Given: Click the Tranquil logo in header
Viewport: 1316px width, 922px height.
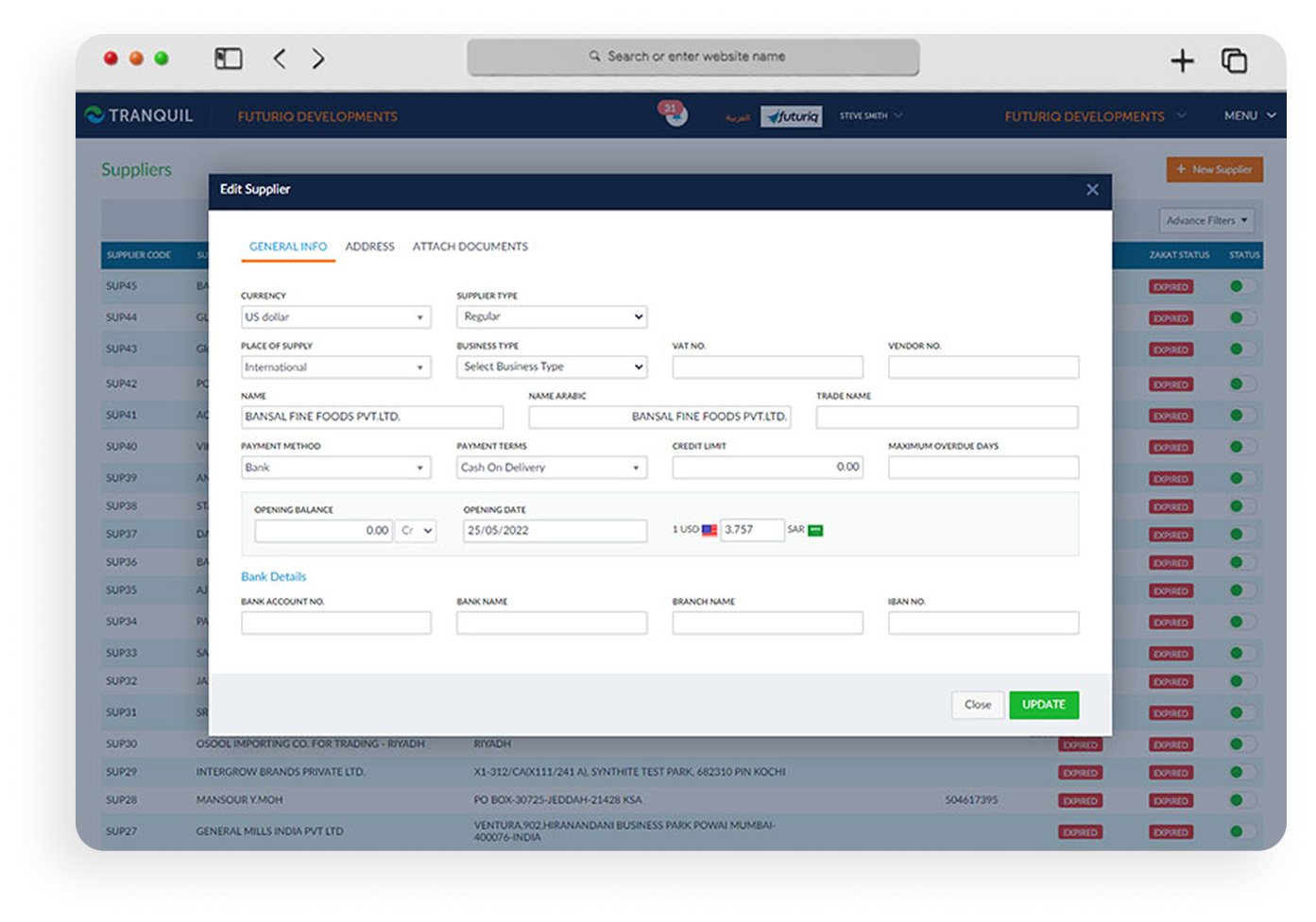Looking at the screenshot, I should (139, 115).
